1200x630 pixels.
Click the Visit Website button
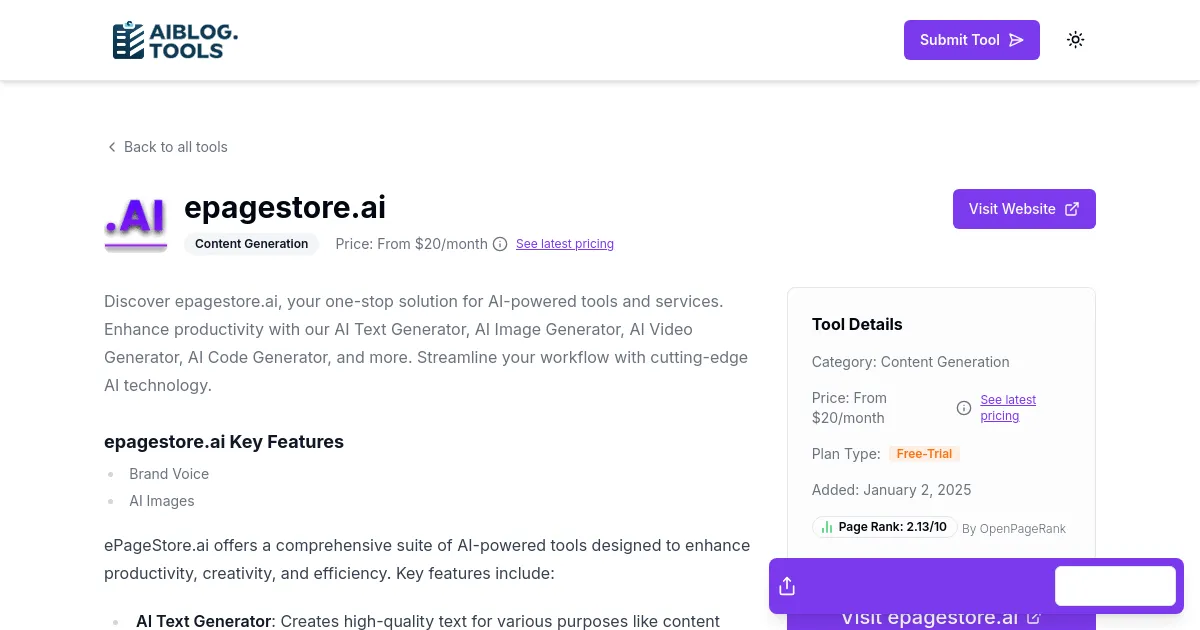1023,208
